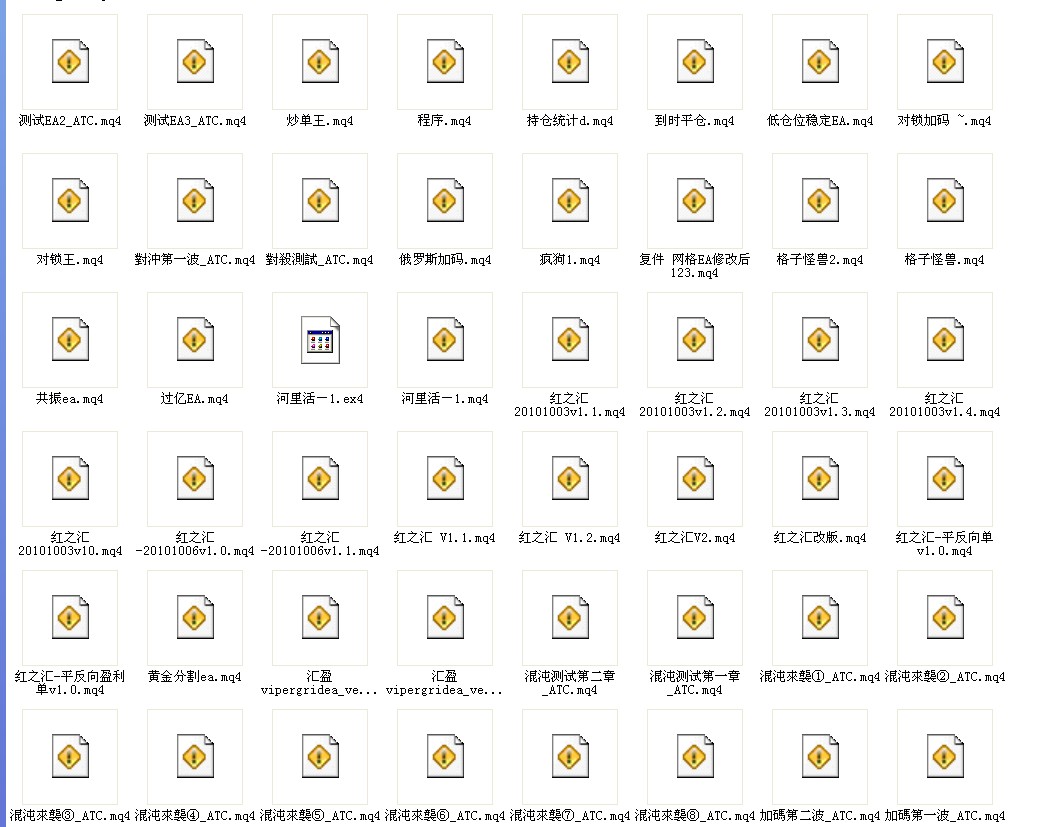This screenshot has height=827, width=1064.
Task: Click the file name 混沌來襲②_ATC.mq4
Action: (x=944, y=677)
